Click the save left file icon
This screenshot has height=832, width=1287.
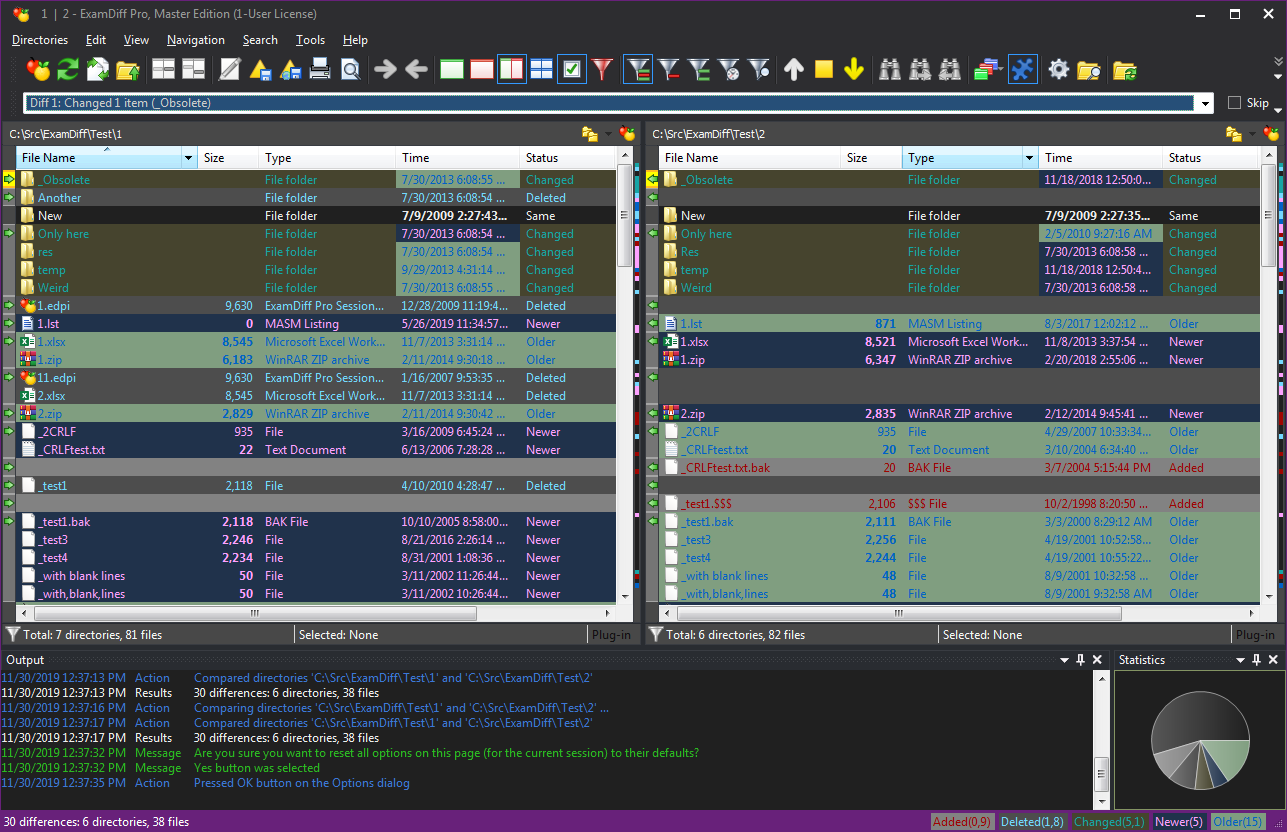tap(260, 69)
